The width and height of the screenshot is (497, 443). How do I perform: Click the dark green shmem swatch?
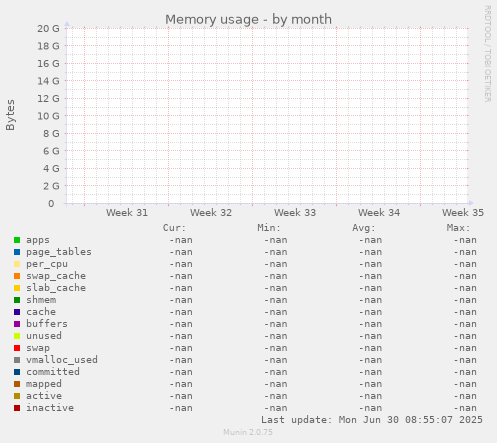pyautogui.click(x=17, y=300)
